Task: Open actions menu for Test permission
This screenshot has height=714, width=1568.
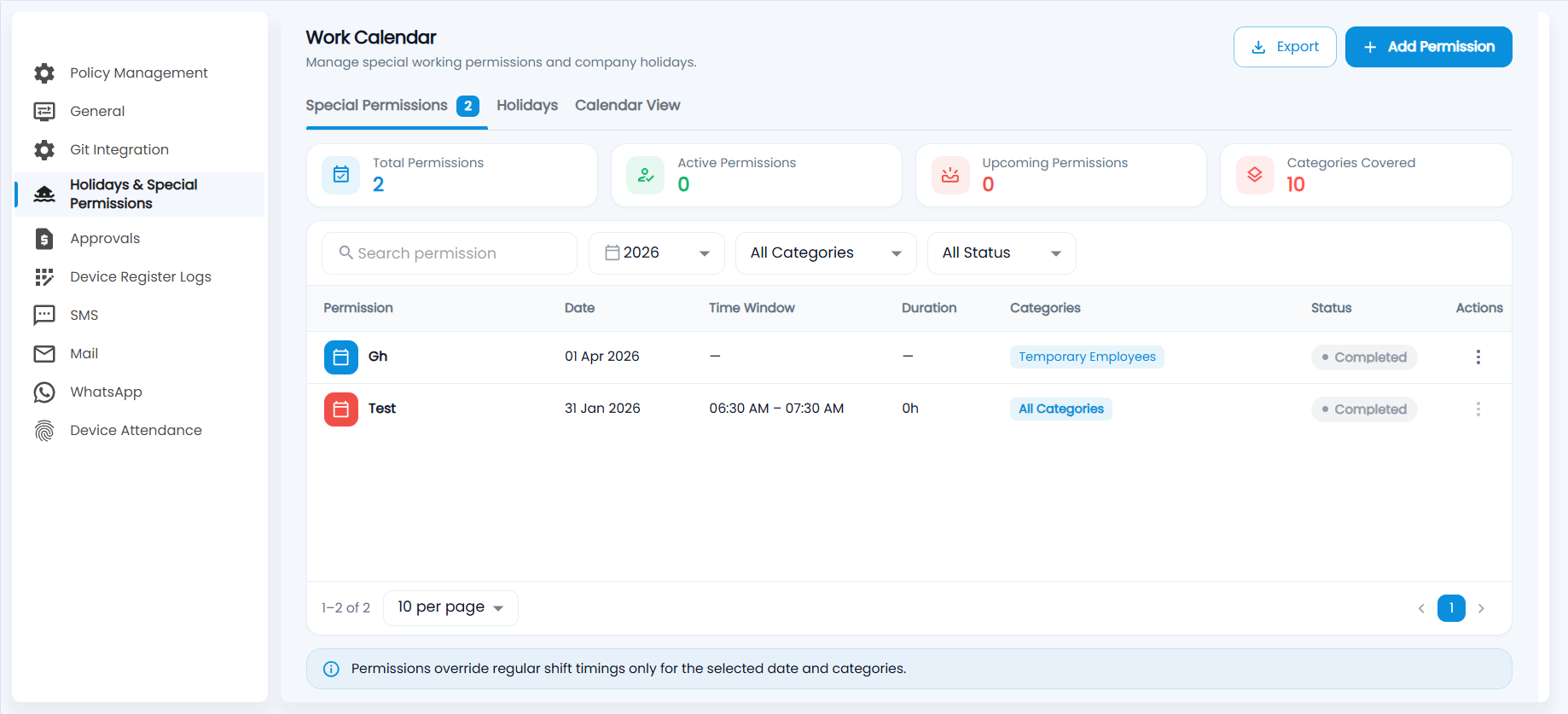Action: point(1478,409)
